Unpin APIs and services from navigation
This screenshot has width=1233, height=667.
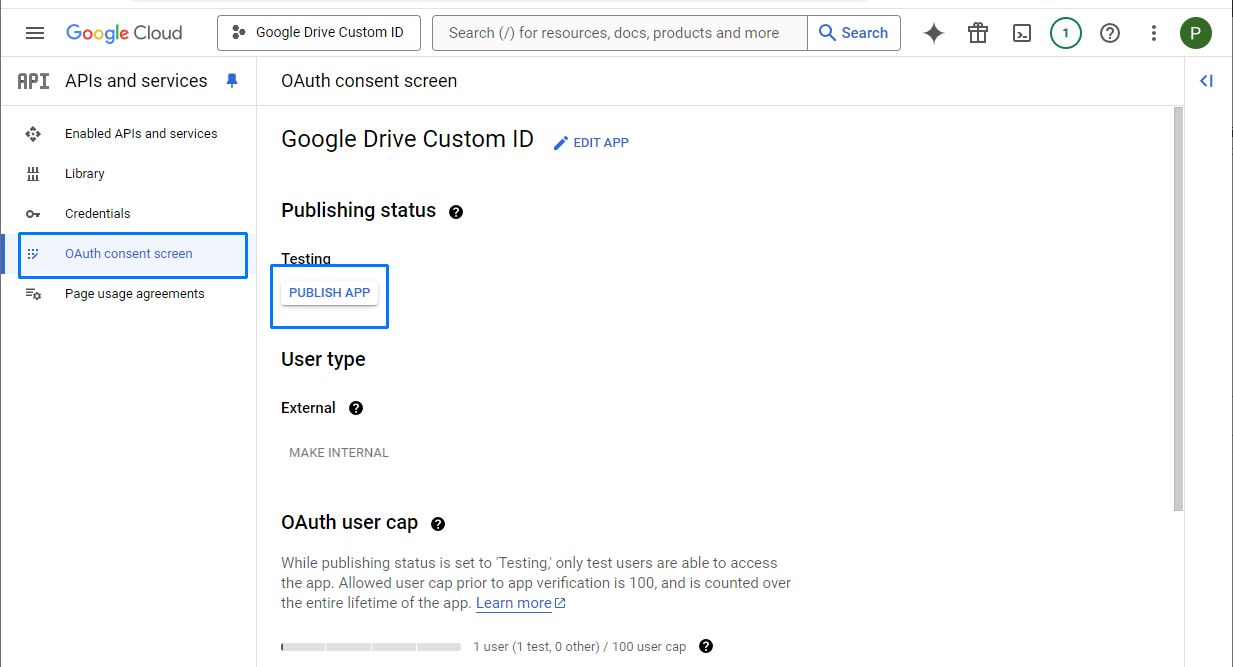[x=232, y=81]
